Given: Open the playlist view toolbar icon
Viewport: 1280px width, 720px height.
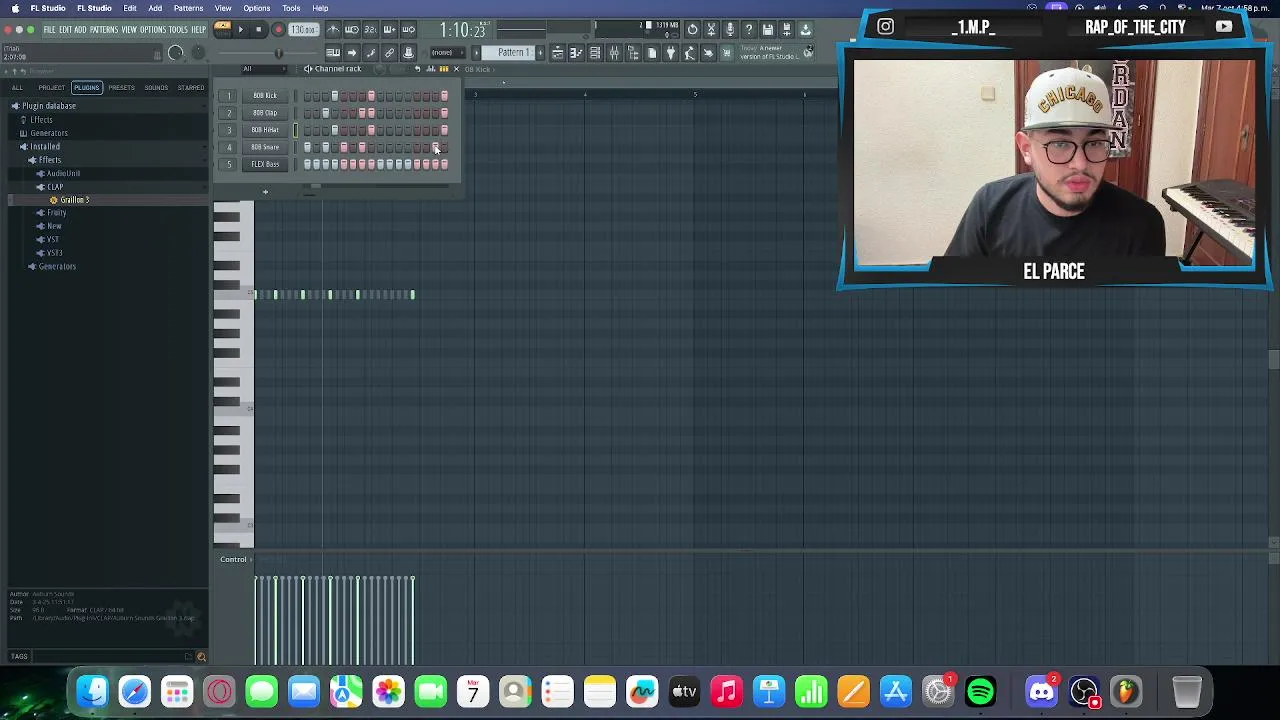Looking at the screenshot, I should 558,53.
